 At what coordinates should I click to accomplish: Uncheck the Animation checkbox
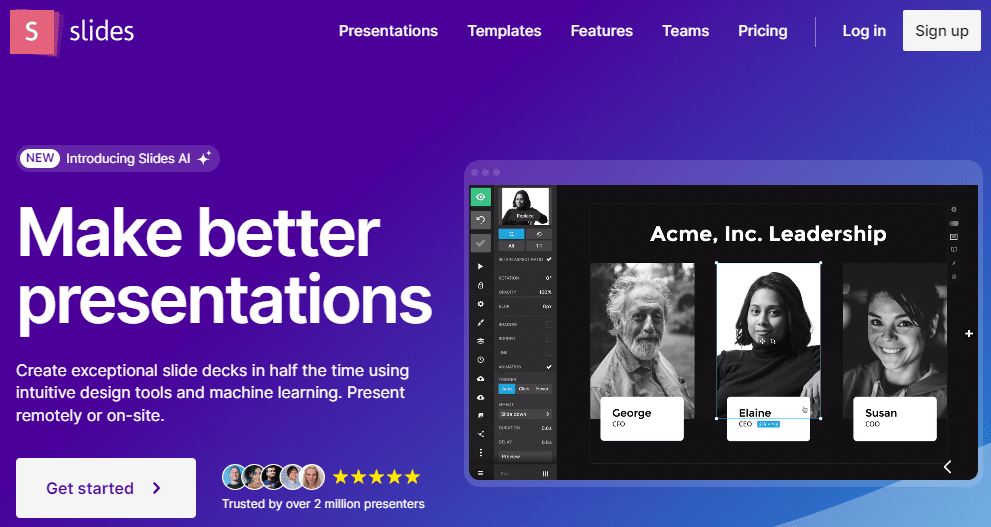pyautogui.click(x=549, y=367)
